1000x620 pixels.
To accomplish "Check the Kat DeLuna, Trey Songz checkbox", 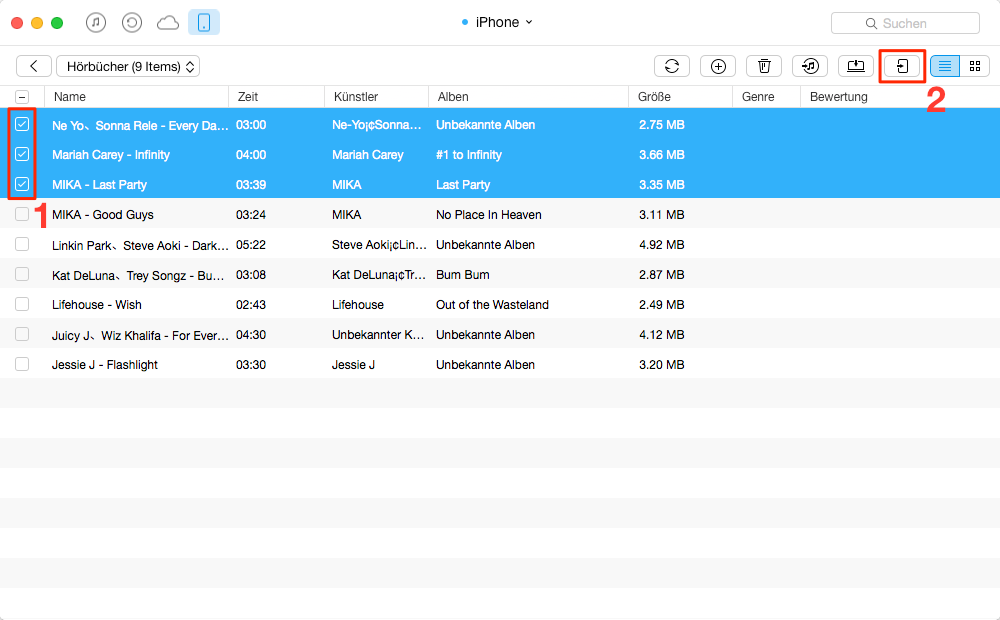I will (x=22, y=274).
